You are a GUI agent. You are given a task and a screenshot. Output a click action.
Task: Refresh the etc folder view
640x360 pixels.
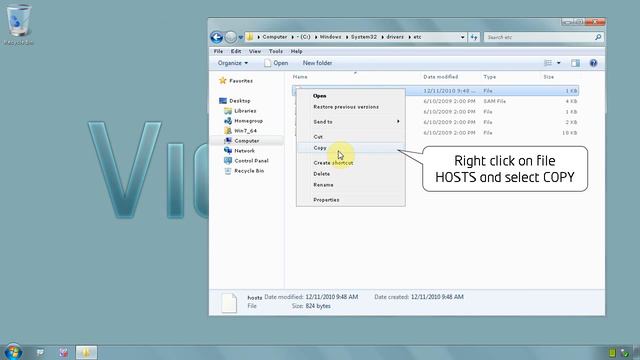click(x=473, y=37)
